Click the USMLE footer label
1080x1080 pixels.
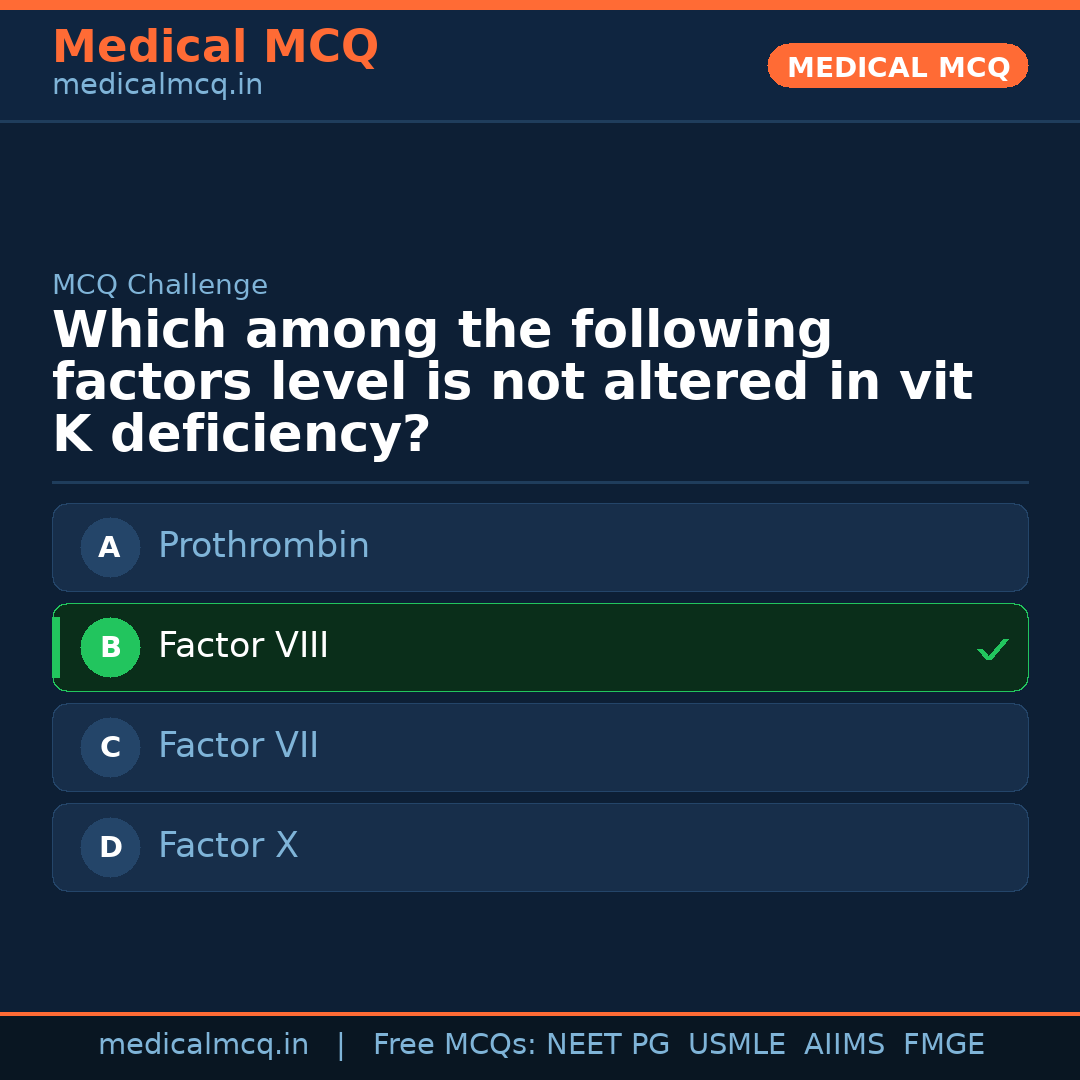click(737, 1043)
